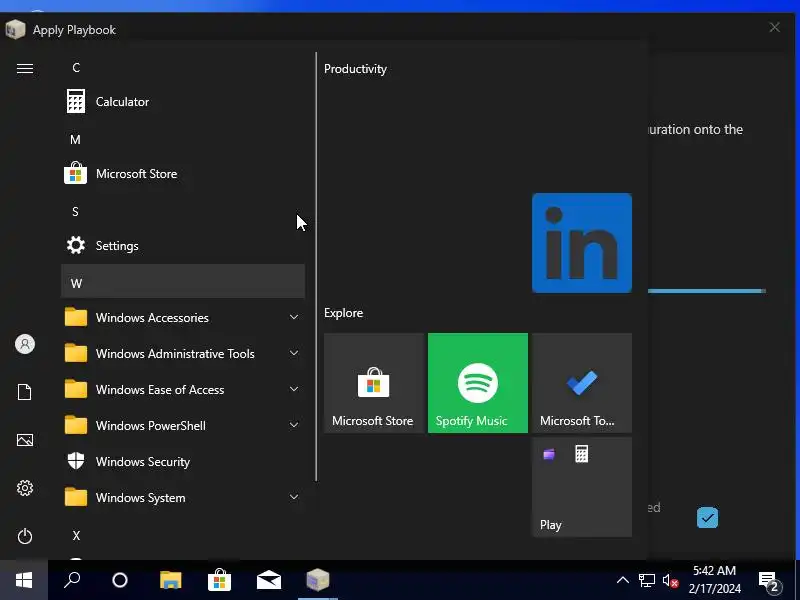Open taskbar Search magnifier

point(72,580)
